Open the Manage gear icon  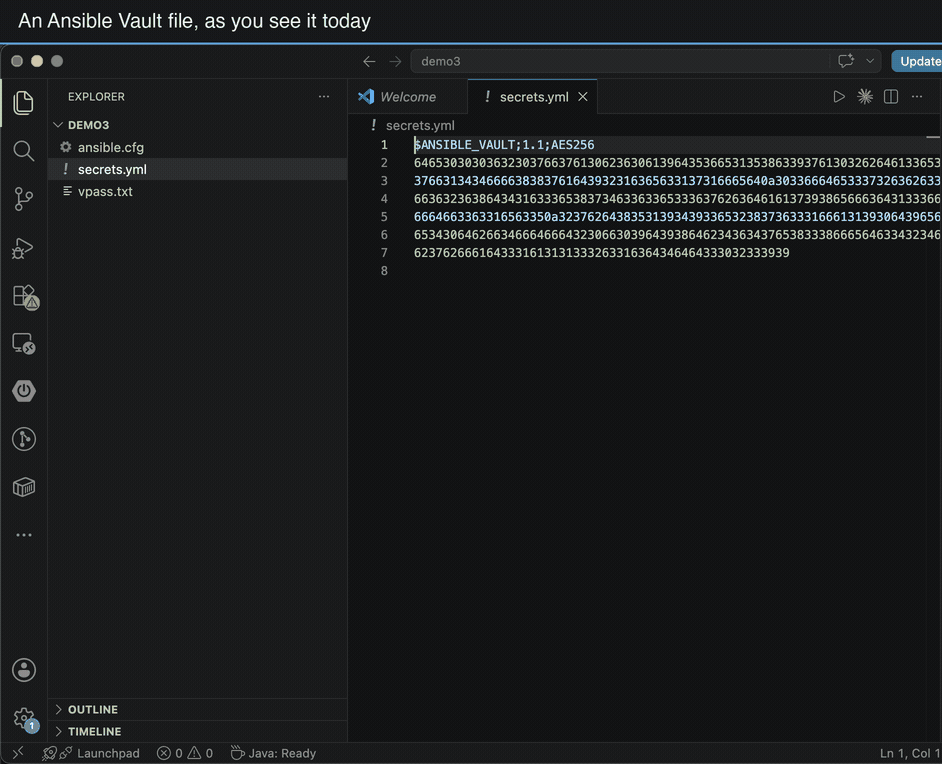click(x=25, y=718)
